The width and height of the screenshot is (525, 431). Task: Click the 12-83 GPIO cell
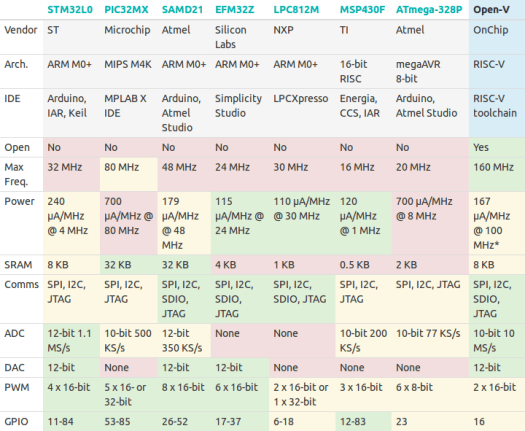point(363,421)
